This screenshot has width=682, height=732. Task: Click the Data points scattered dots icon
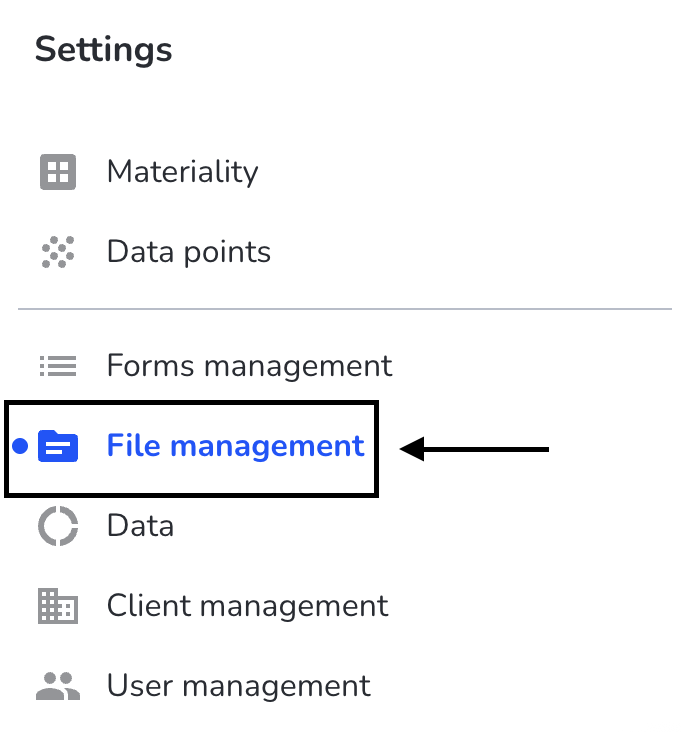(x=58, y=252)
